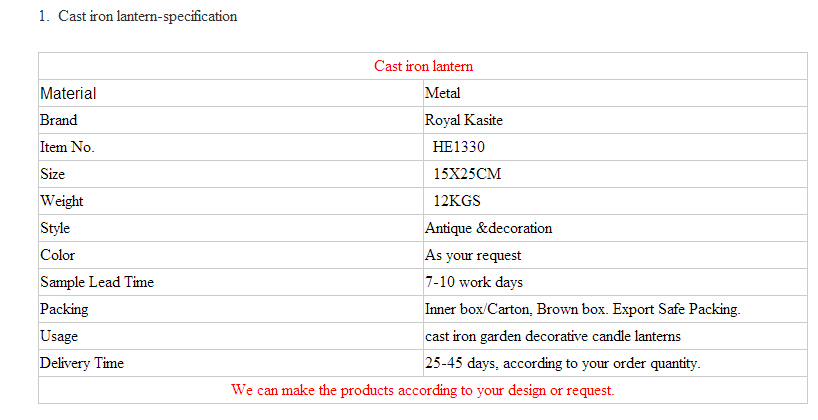Select the 'Item No.' label cell

pyautogui.click(x=67, y=147)
